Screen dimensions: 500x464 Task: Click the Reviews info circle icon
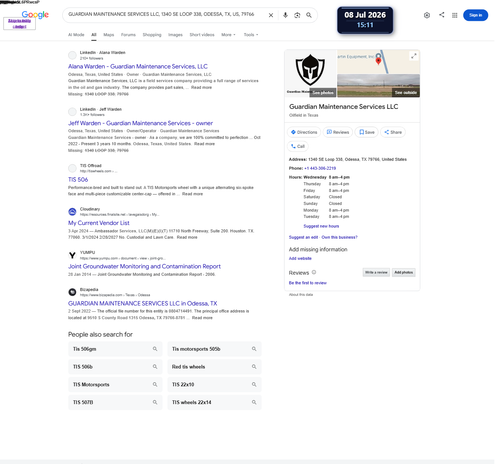[x=314, y=272]
